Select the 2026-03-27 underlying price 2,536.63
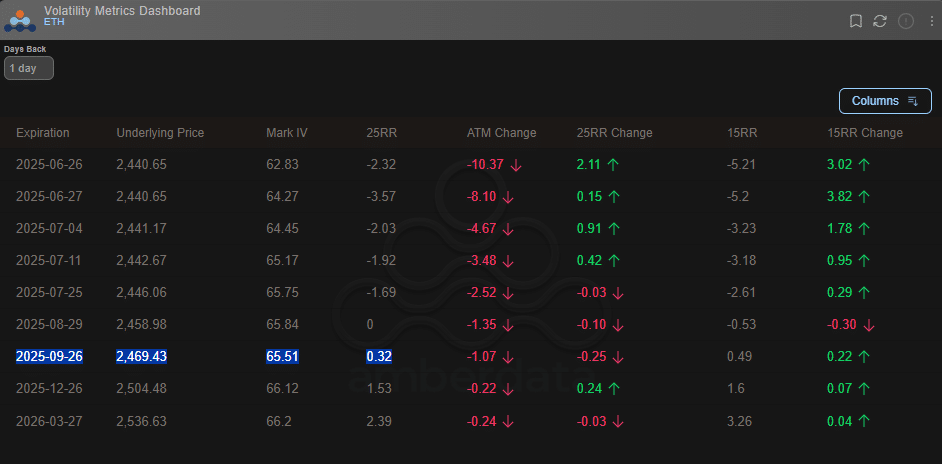The width and height of the screenshot is (942, 464). pyautogui.click(x=141, y=421)
